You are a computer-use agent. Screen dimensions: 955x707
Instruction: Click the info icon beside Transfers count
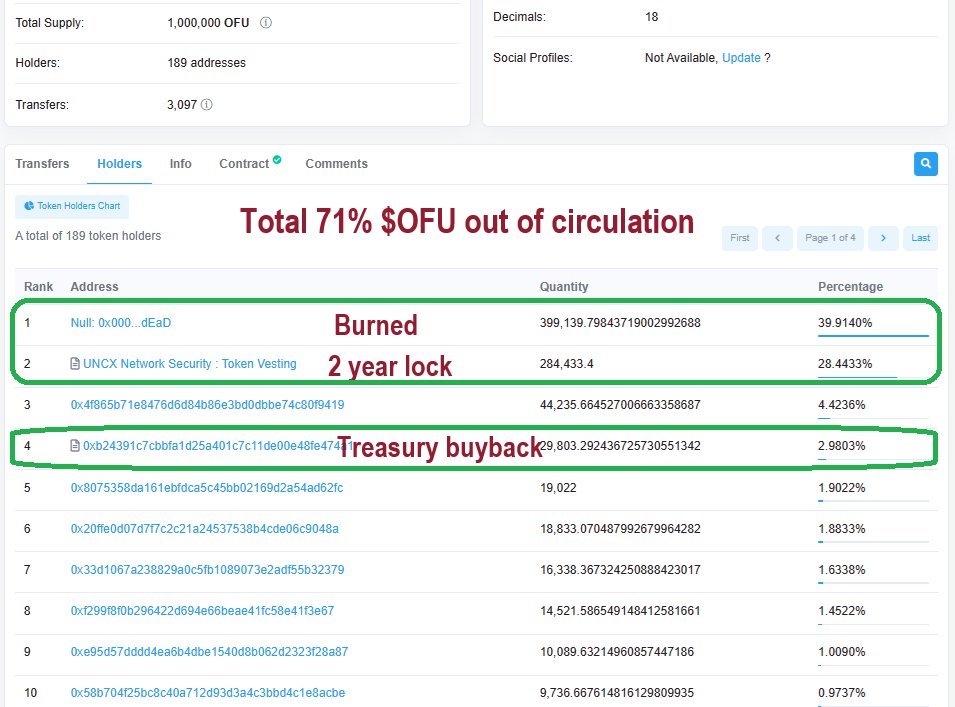pos(206,105)
